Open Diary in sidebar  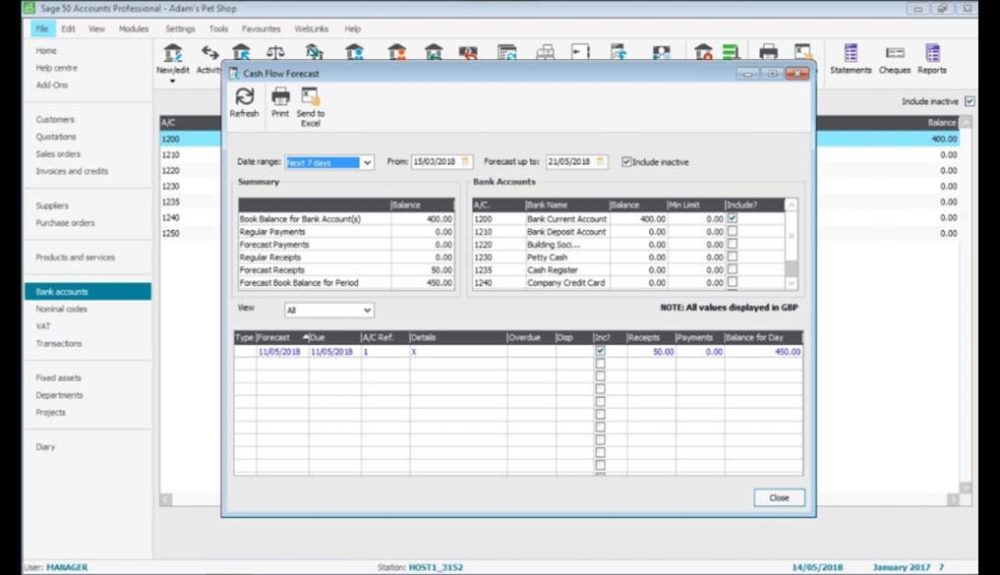(x=45, y=446)
